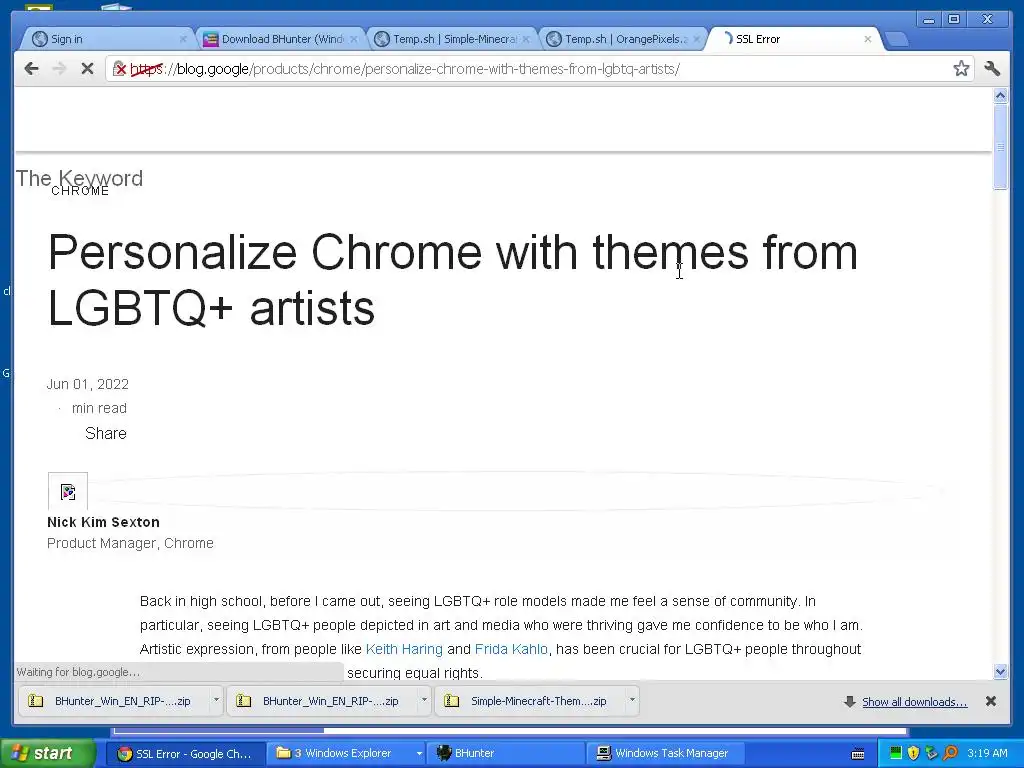This screenshot has height=768, width=1024.
Task: Click the on-screen keyboard taskbar icon
Action: tap(858, 754)
